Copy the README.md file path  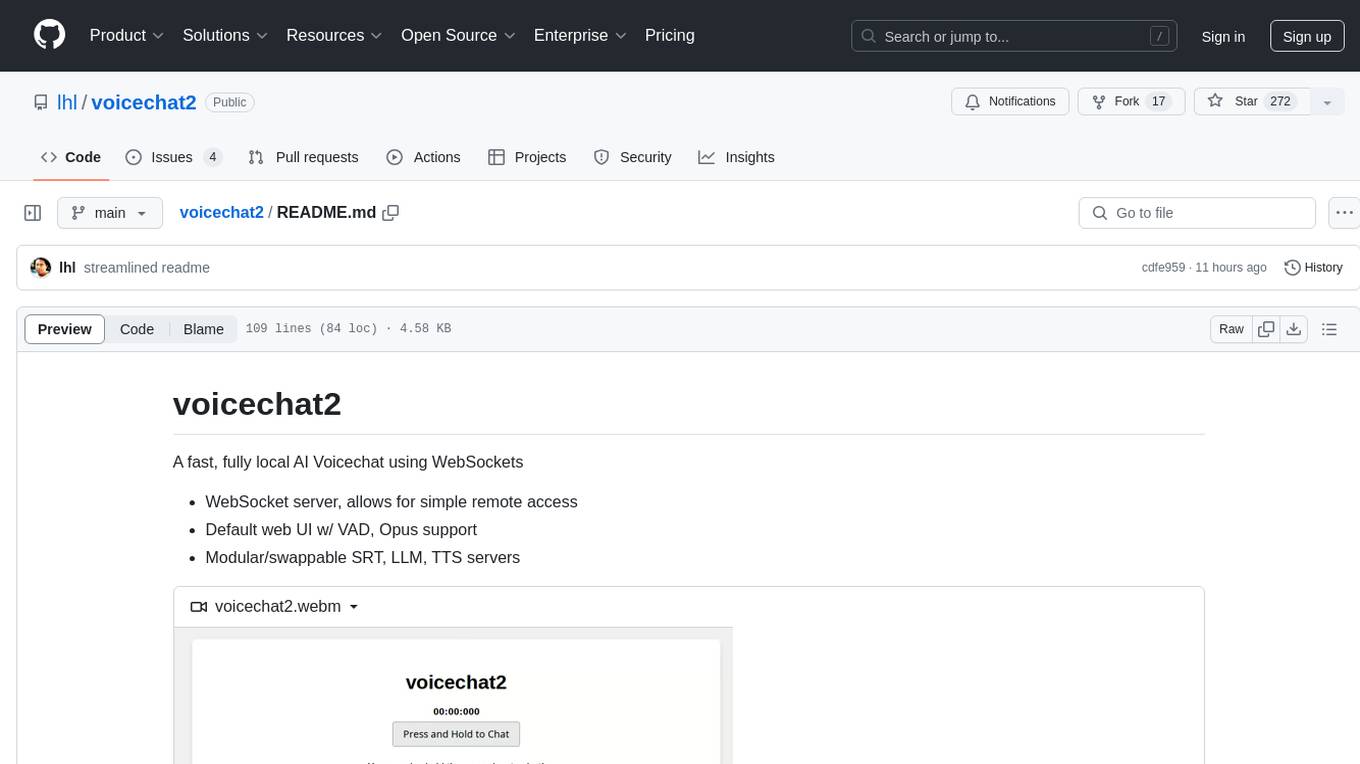click(x=391, y=212)
